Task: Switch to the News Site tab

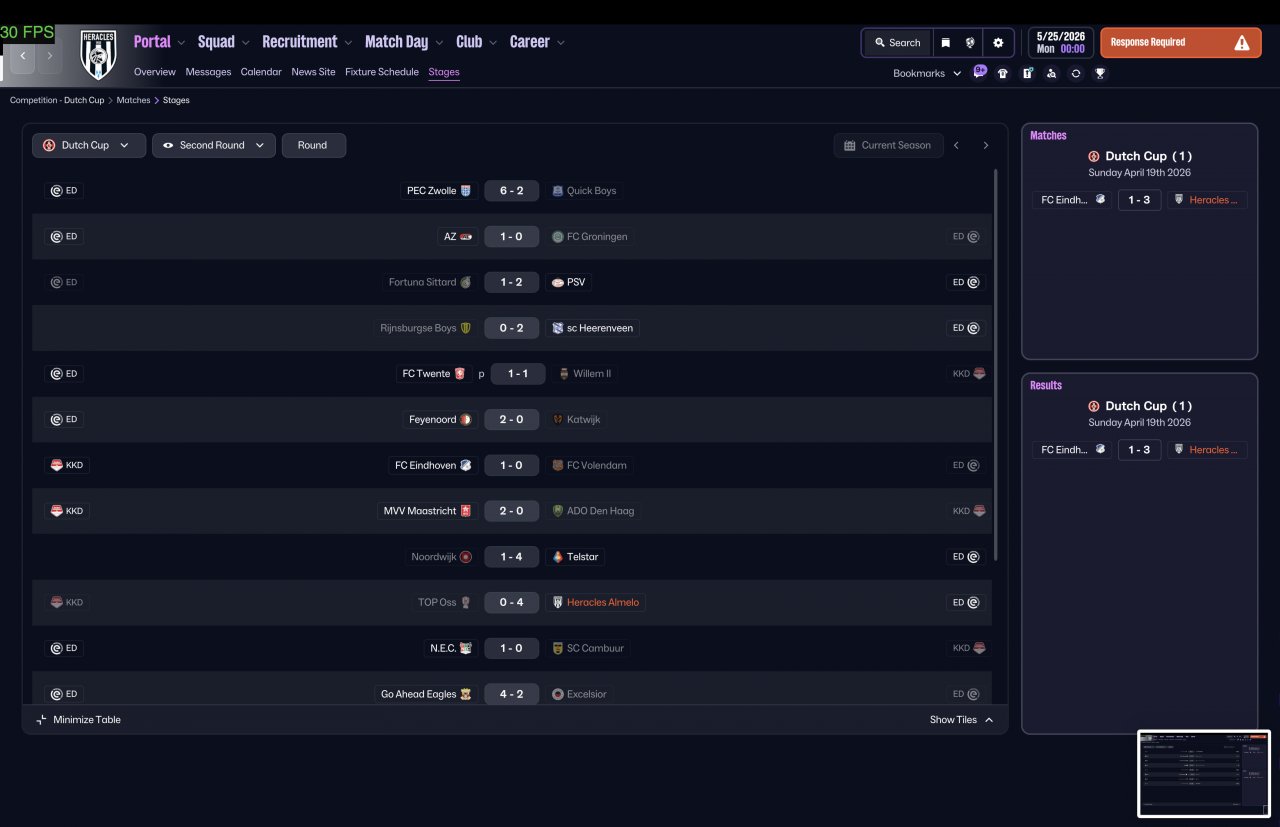Action: tap(313, 72)
